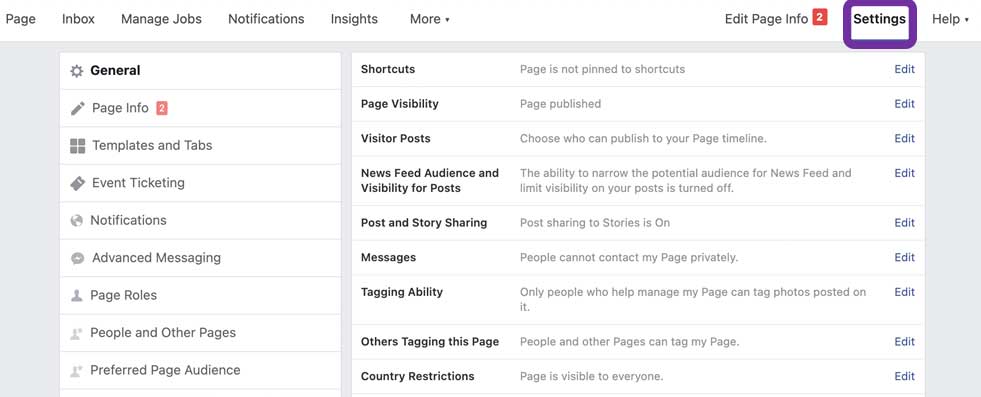This screenshot has width=981, height=397.
Task: Click the General gear icon
Action: point(76,71)
